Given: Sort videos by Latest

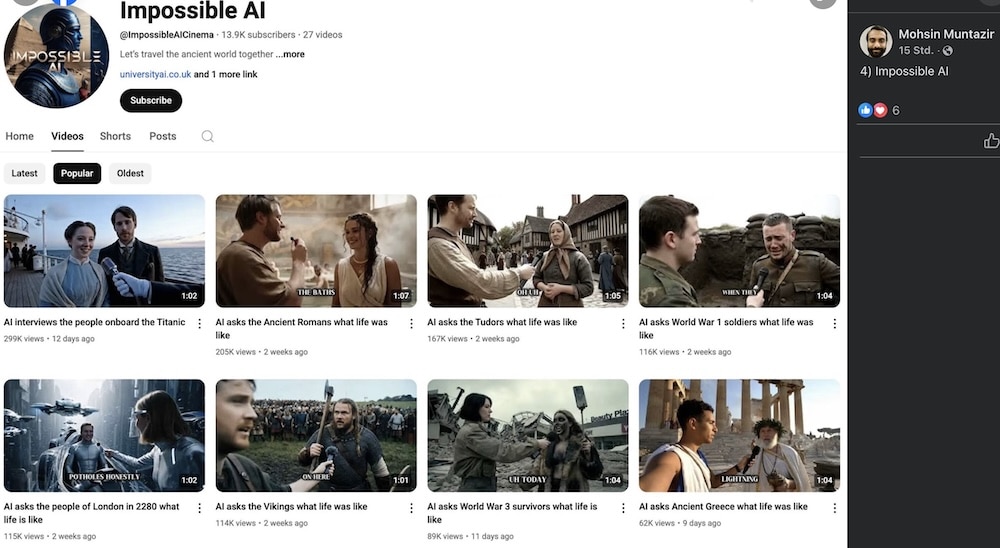Looking at the screenshot, I should (x=24, y=173).
